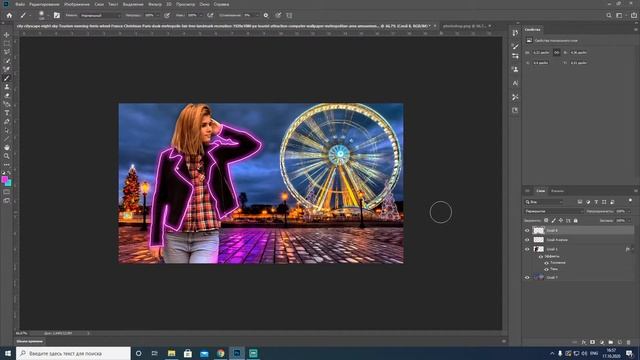Open the Файл menu

tap(20, 4)
